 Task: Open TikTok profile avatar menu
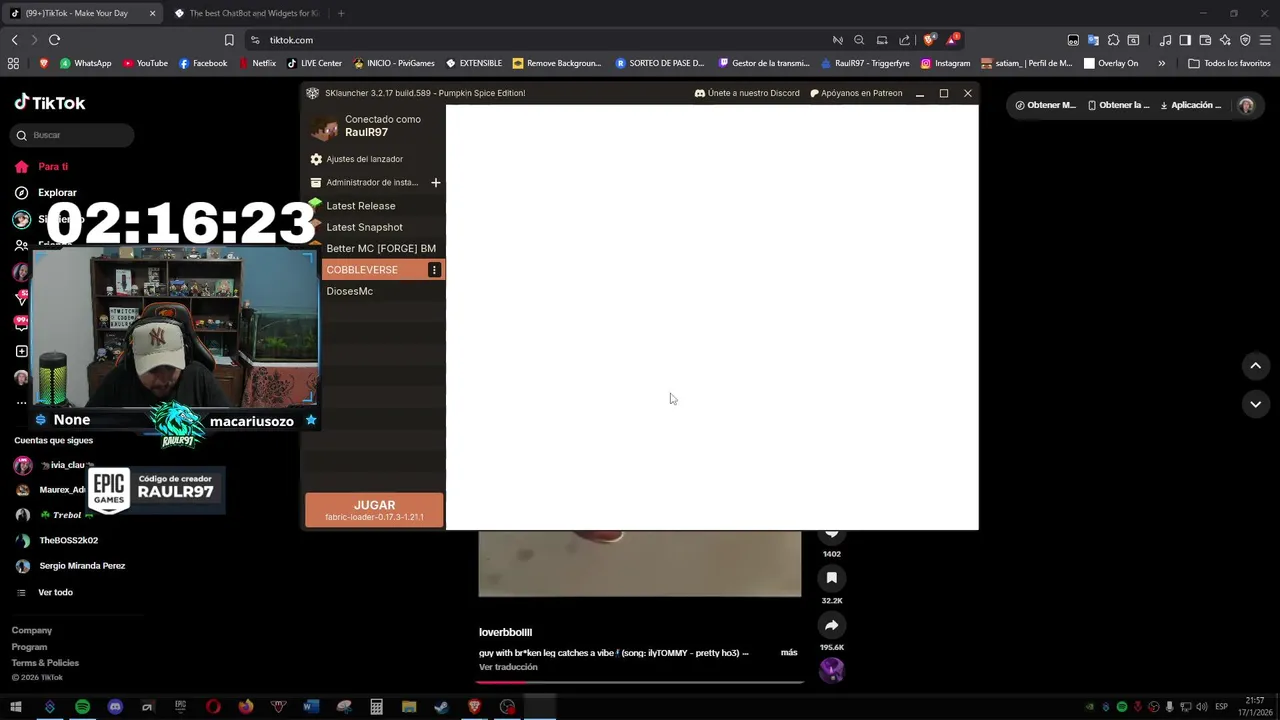1246,105
